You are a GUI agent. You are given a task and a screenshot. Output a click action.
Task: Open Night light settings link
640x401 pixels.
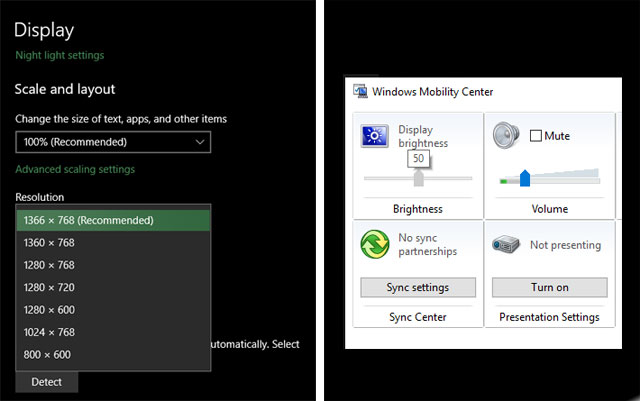click(x=59, y=55)
